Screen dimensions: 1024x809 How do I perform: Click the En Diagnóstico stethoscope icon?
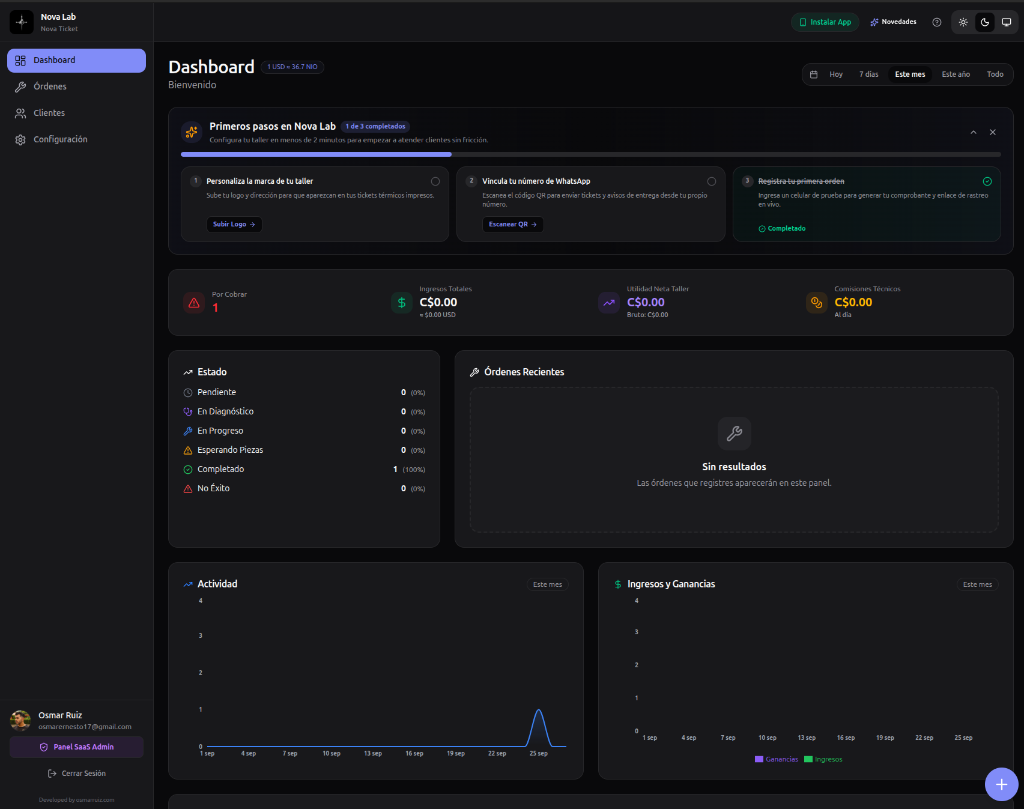pyautogui.click(x=188, y=412)
